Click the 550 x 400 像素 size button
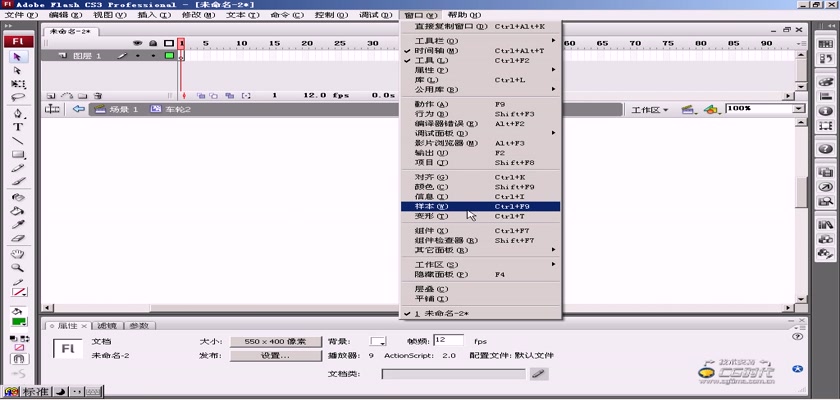The image size is (840, 400). click(276, 342)
